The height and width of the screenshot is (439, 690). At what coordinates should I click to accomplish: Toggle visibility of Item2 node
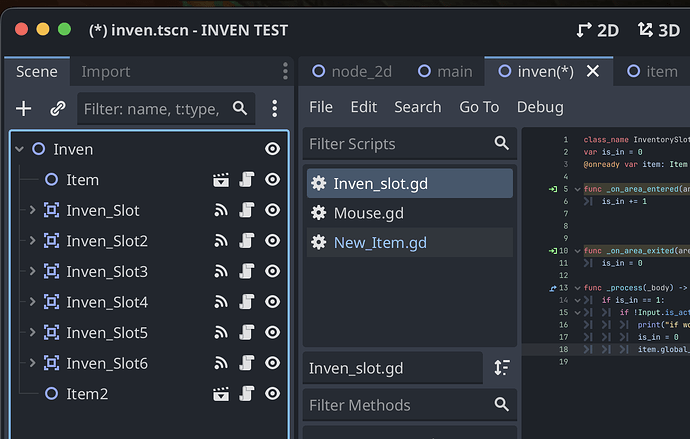click(x=272, y=394)
